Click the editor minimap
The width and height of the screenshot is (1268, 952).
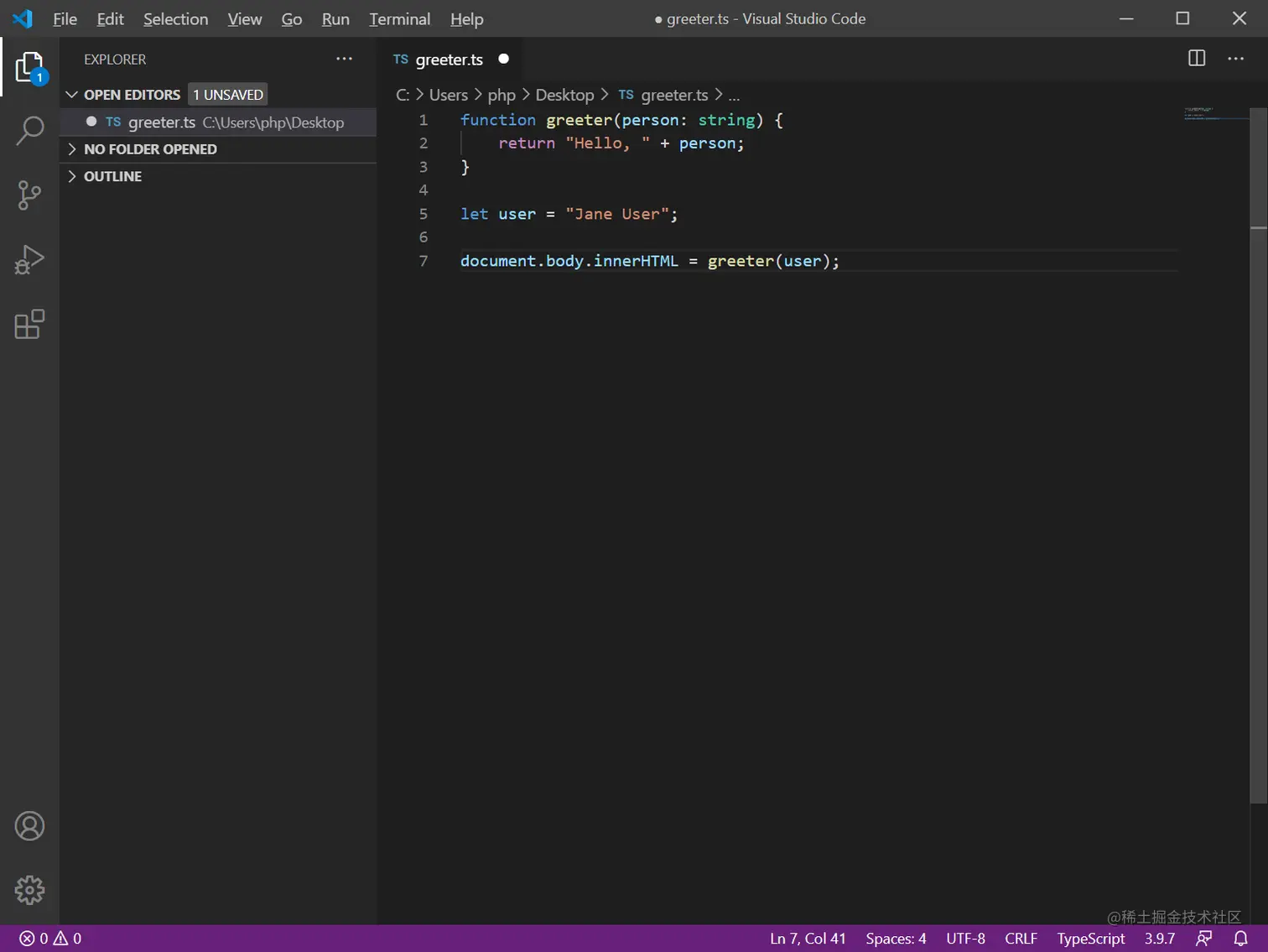1214,114
